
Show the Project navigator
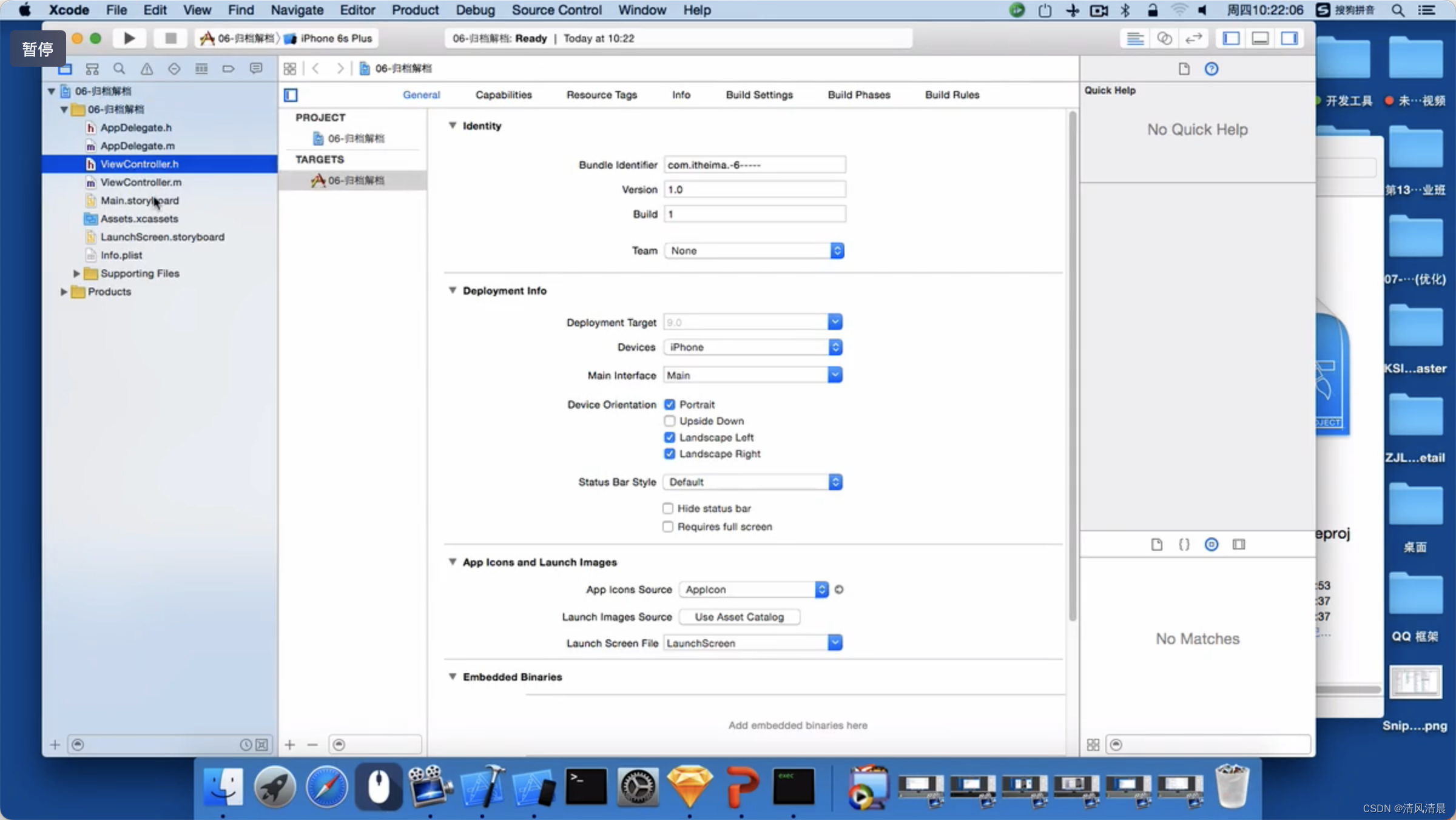click(65, 69)
